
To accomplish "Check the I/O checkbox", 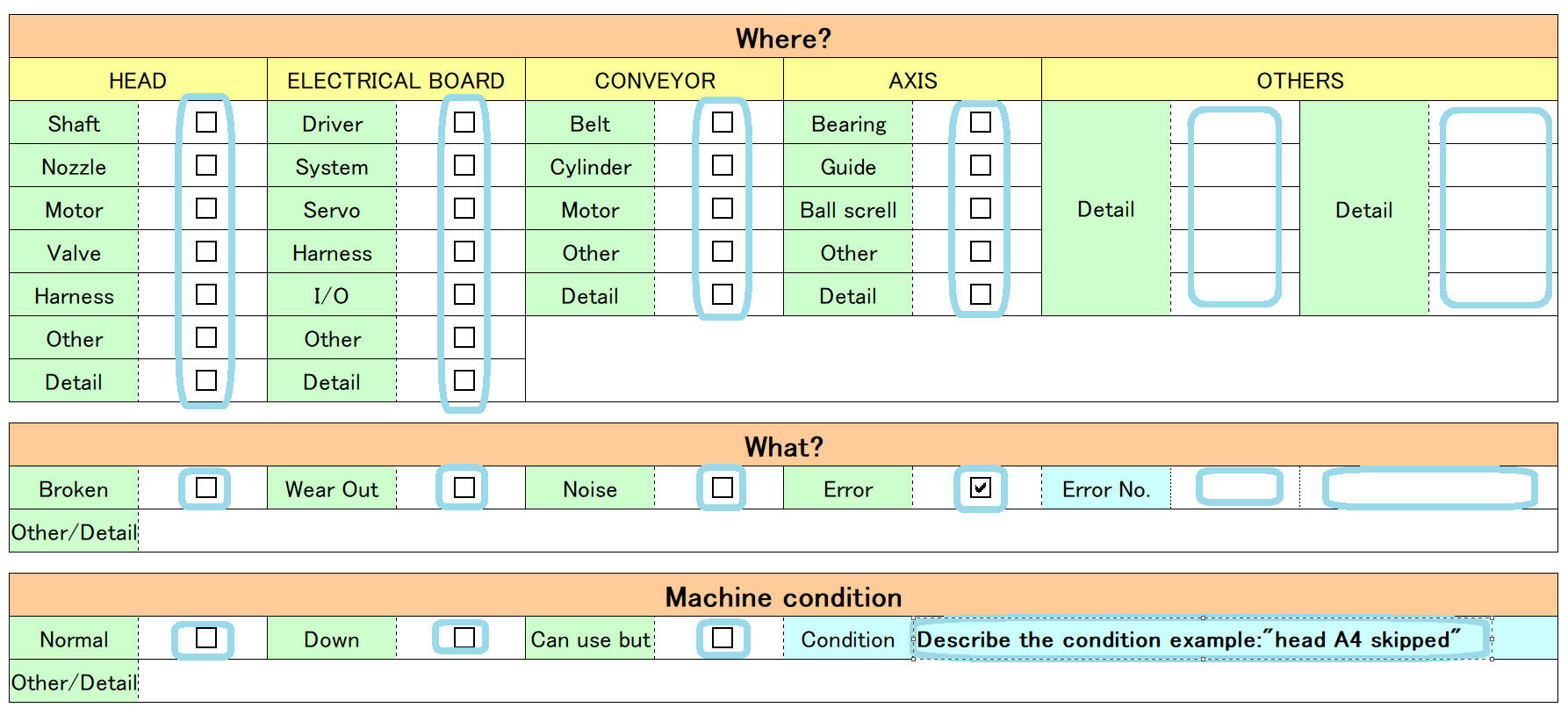I will (464, 294).
